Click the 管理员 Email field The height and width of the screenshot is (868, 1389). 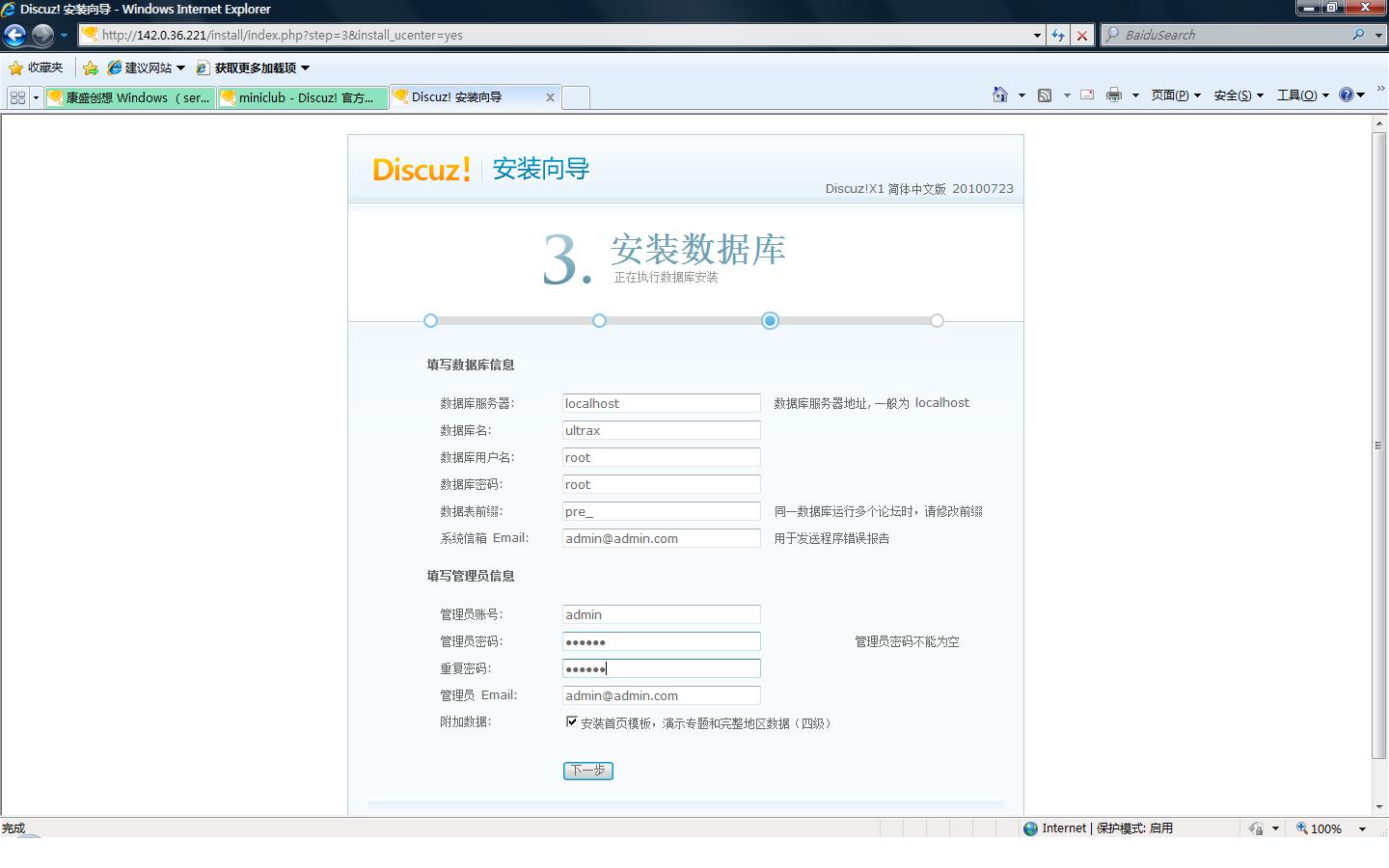pyautogui.click(x=662, y=695)
